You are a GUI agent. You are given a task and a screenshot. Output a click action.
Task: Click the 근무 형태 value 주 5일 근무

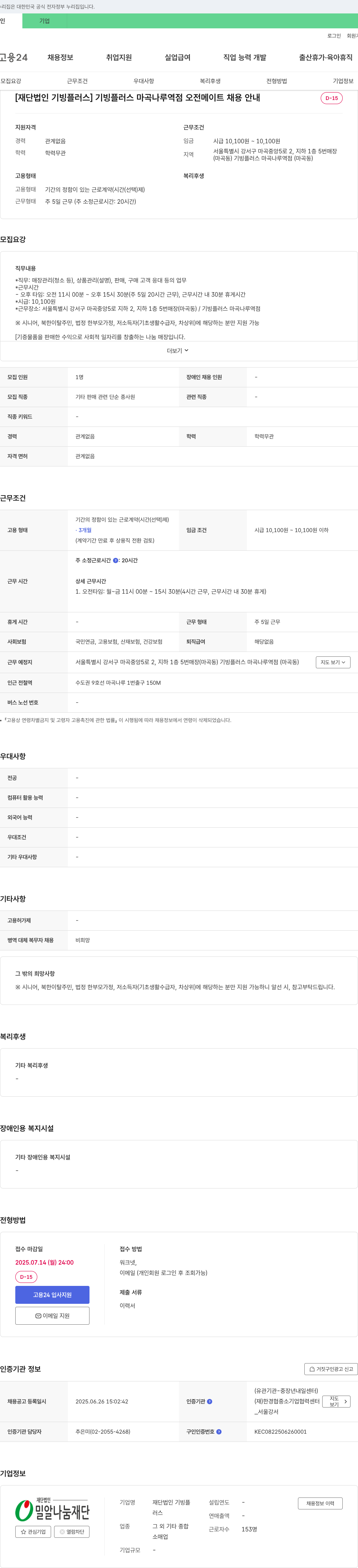point(267,621)
